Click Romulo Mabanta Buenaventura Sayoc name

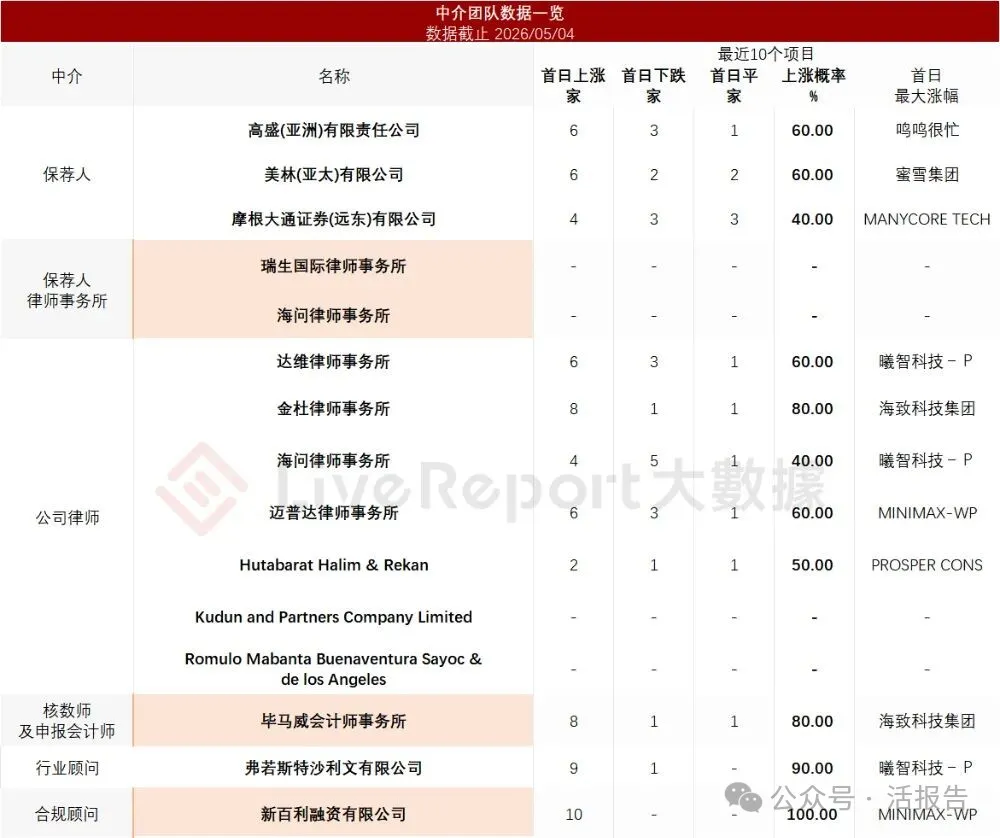tap(334, 669)
